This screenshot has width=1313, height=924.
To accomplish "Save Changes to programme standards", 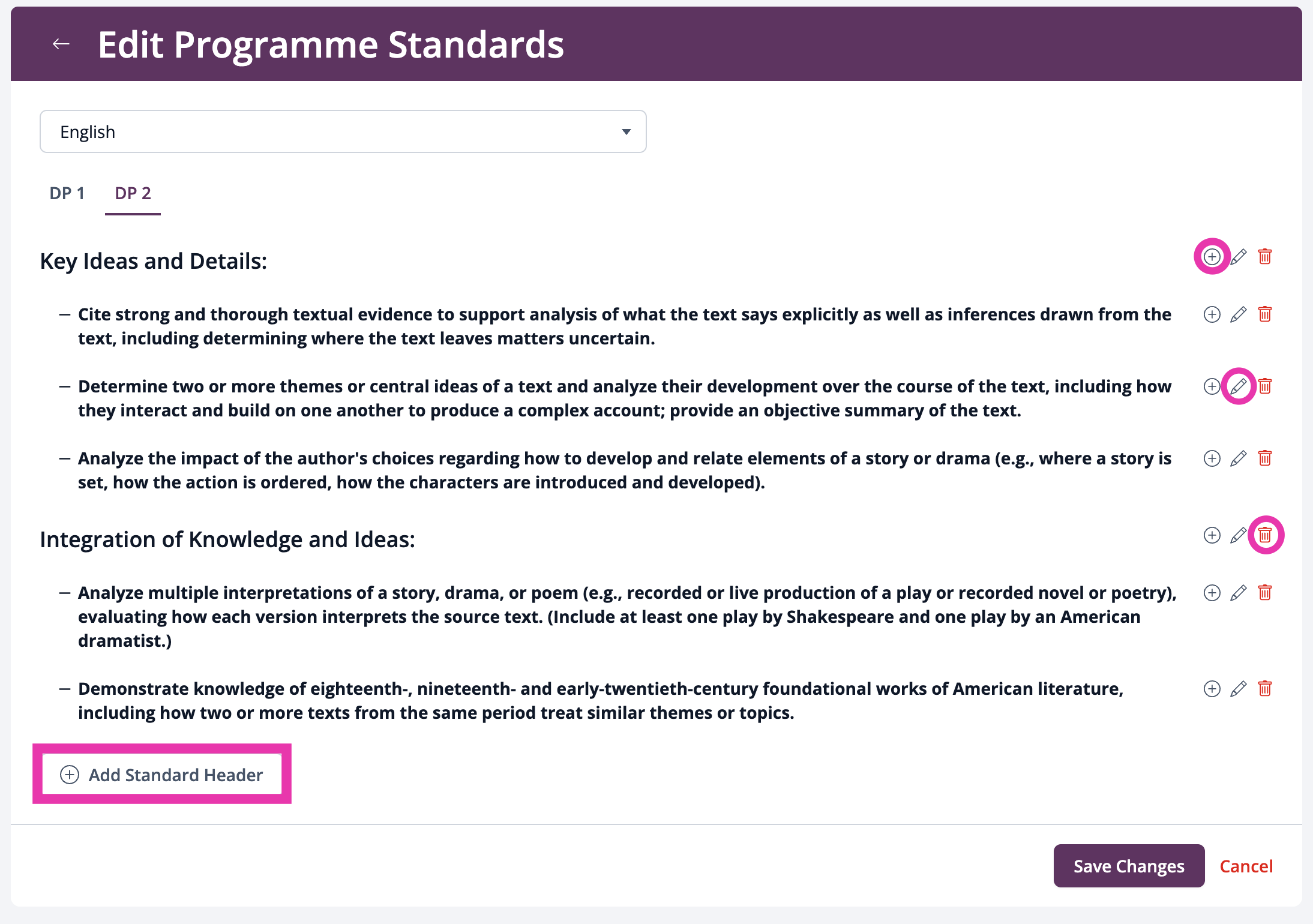I will tap(1129, 866).
